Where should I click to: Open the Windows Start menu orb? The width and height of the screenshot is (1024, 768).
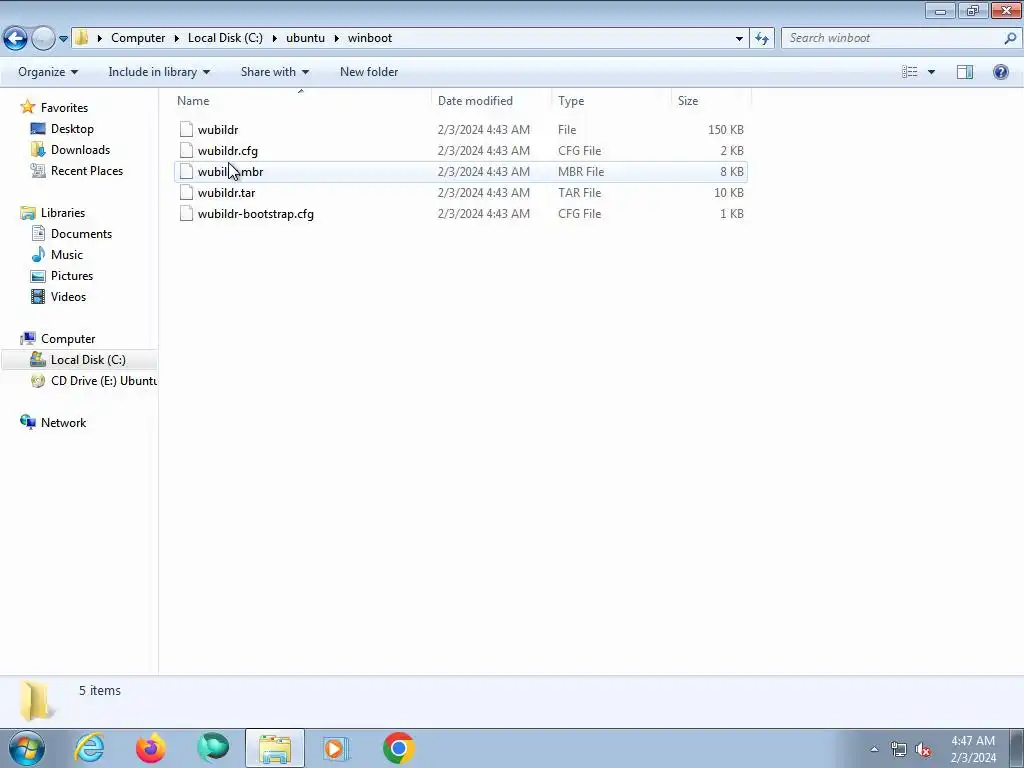click(x=27, y=748)
